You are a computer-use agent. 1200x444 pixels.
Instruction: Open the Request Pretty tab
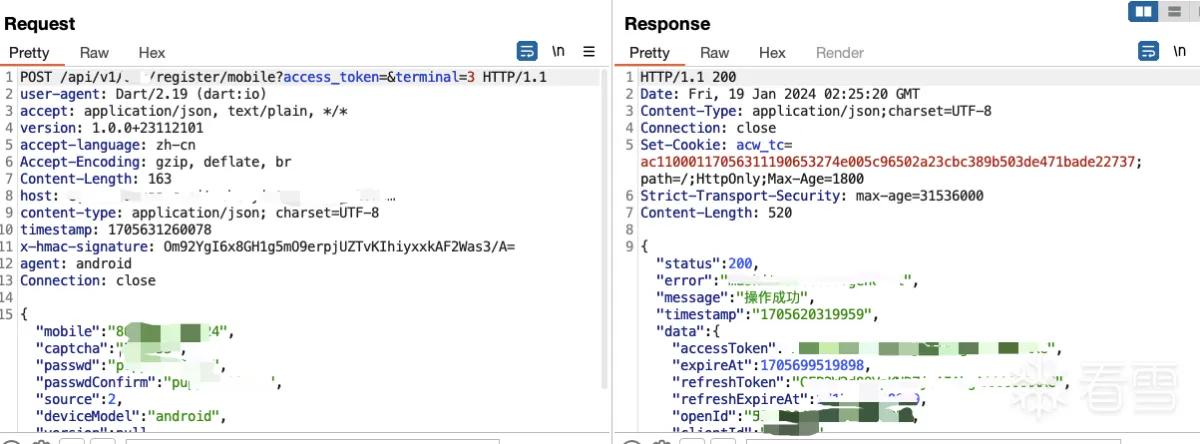point(29,52)
